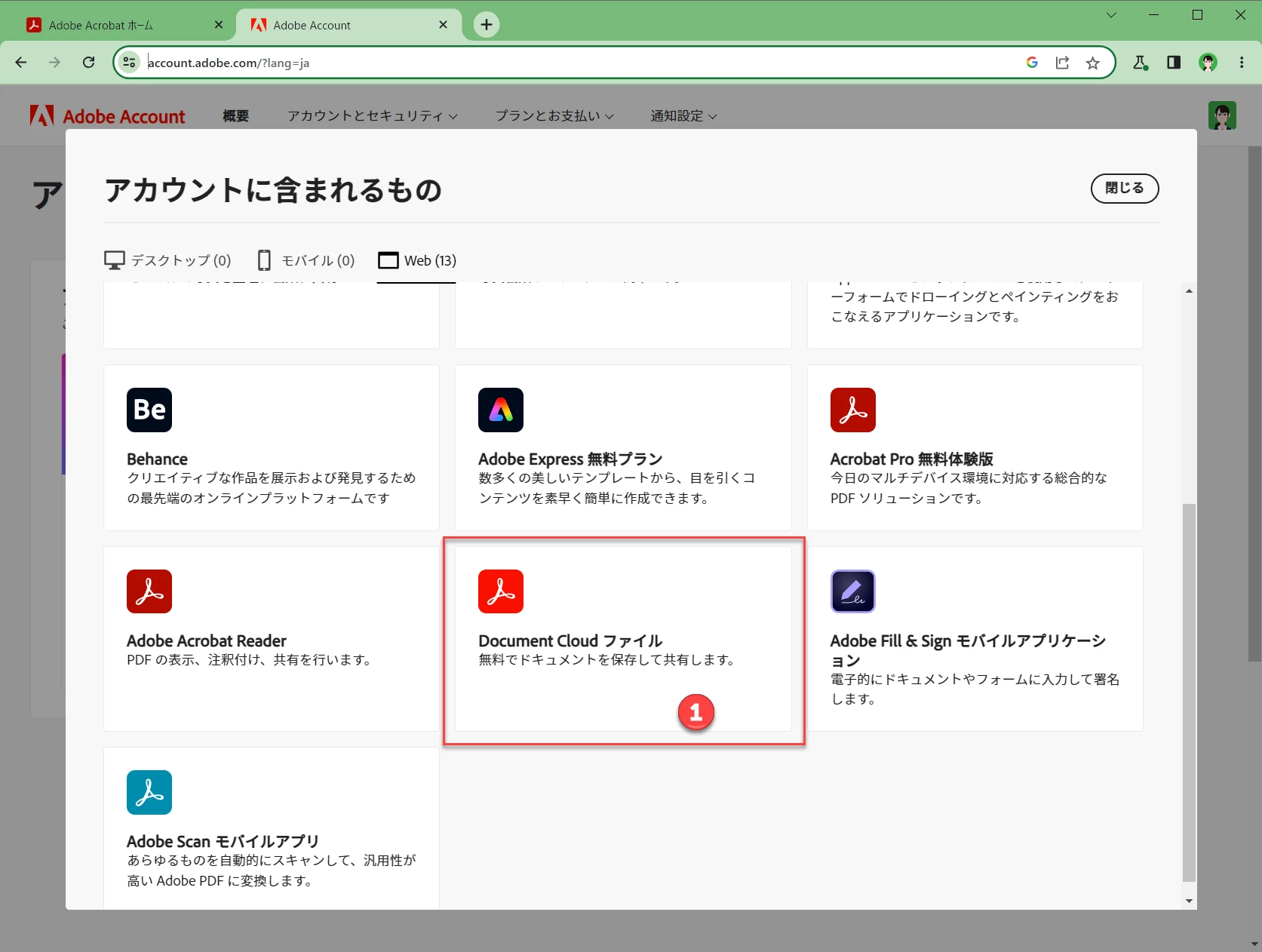1262x952 pixels.
Task: Select the Web (13) tab
Action: [x=416, y=260]
